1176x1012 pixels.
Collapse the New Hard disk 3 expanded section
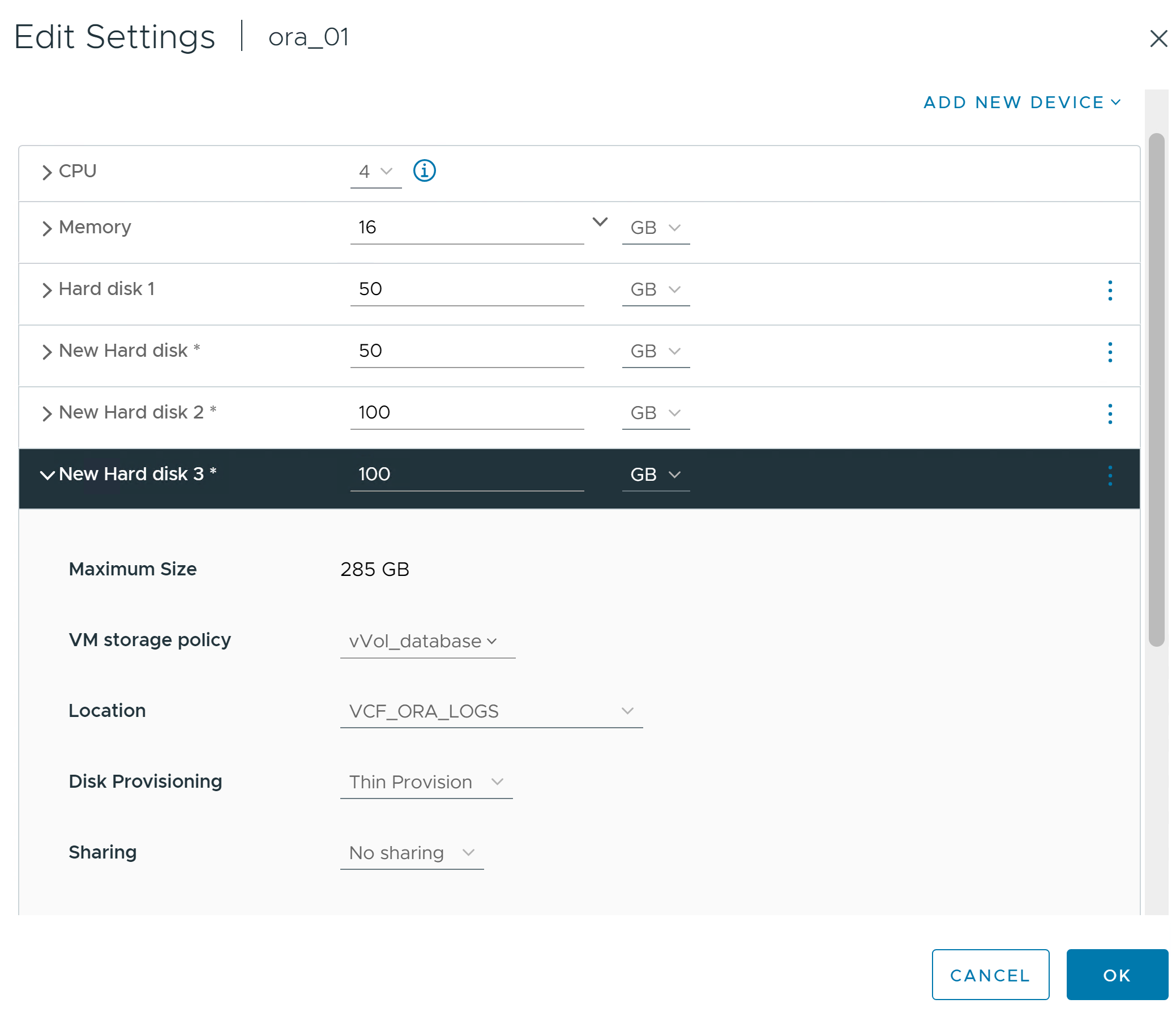click(x=47, y=474)
